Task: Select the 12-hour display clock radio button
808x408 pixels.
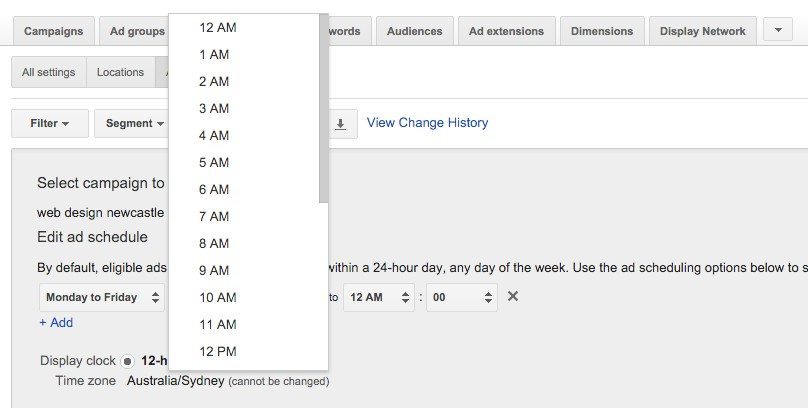Action: coord(128,361)
